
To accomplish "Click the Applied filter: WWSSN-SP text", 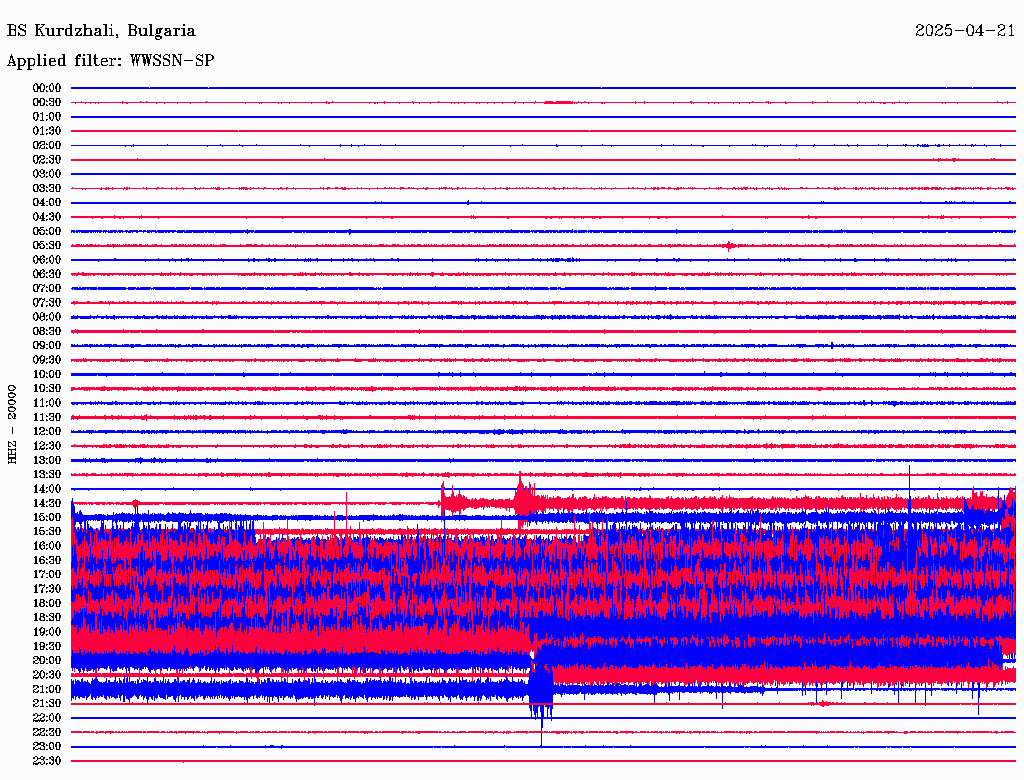I will [110, 61].
